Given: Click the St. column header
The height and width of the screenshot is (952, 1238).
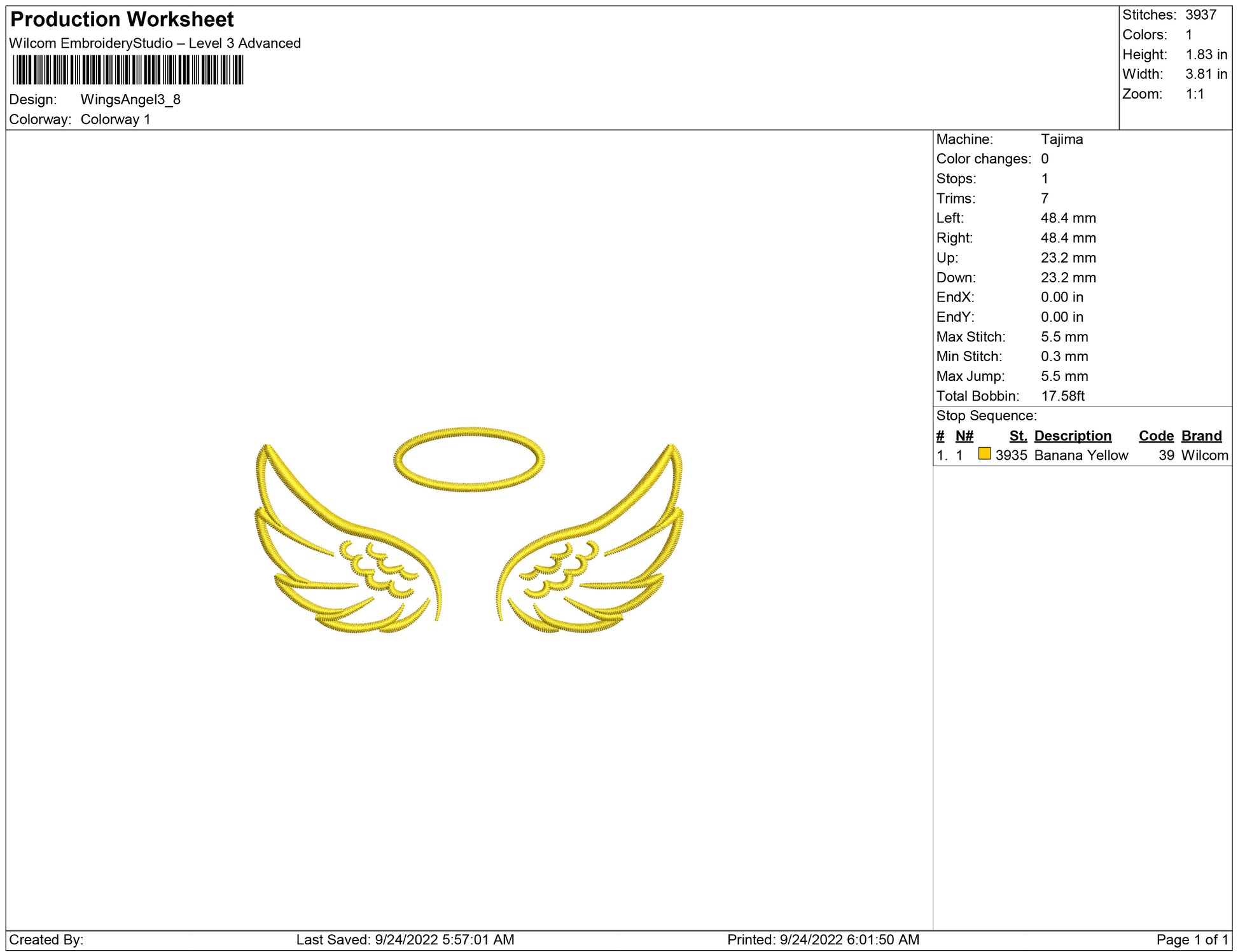Looking at the screenshot, I should [1018, 436].
